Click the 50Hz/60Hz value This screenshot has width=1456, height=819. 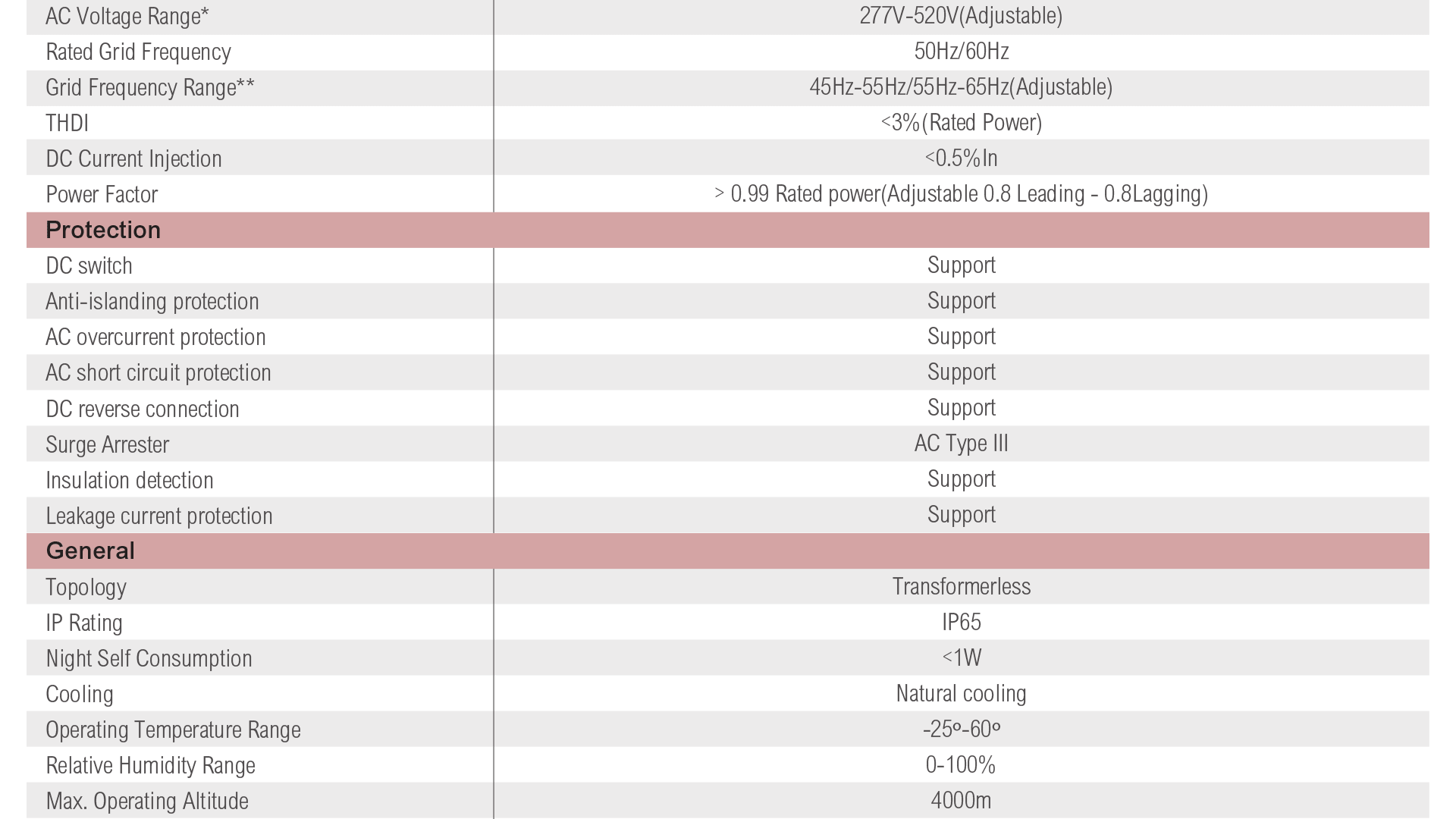(961, 51)
